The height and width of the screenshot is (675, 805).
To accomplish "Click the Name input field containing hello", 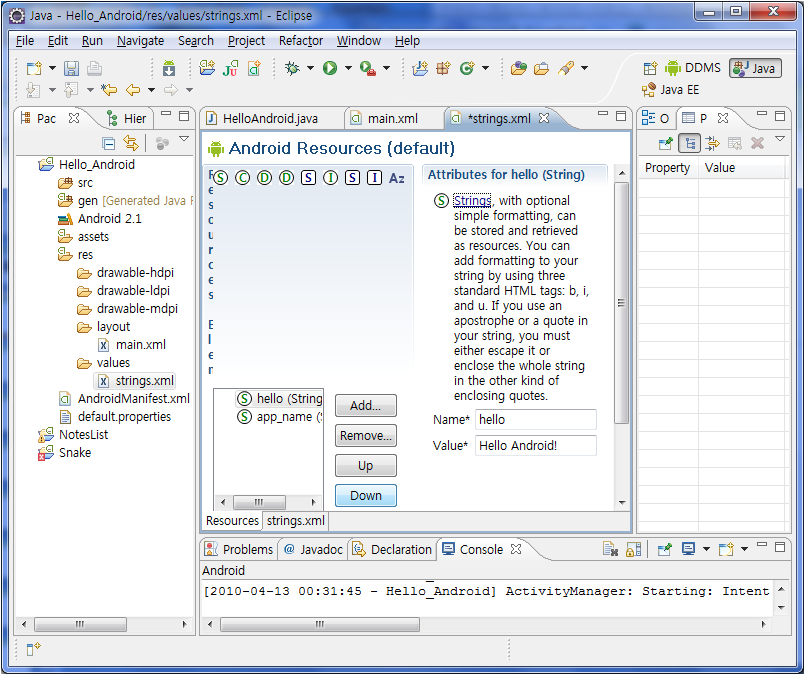I will point(535,419).
